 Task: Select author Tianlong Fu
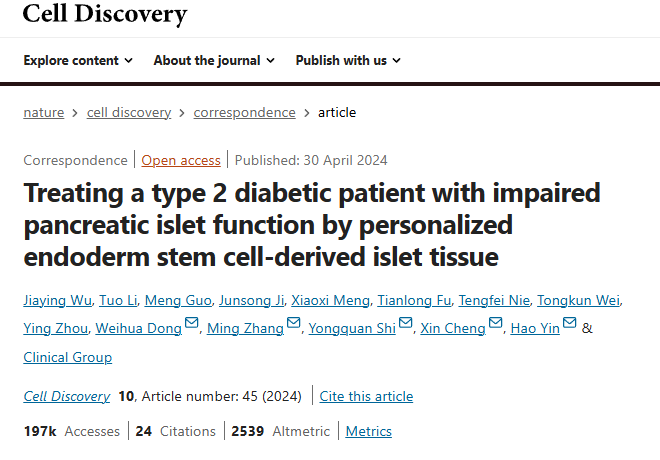[x=416, y=300]
